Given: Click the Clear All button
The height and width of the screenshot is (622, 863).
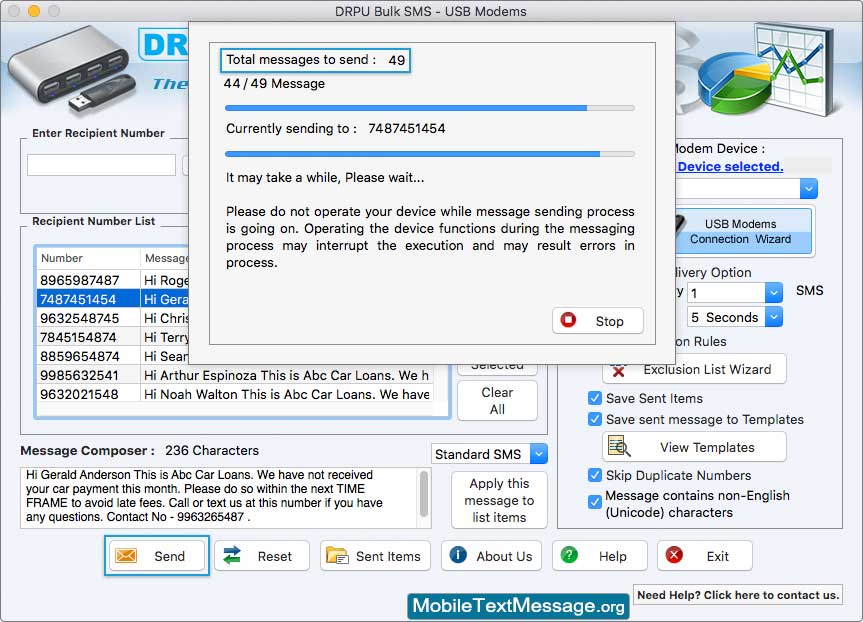Looking at the screenshot, I should click(497, 401).
